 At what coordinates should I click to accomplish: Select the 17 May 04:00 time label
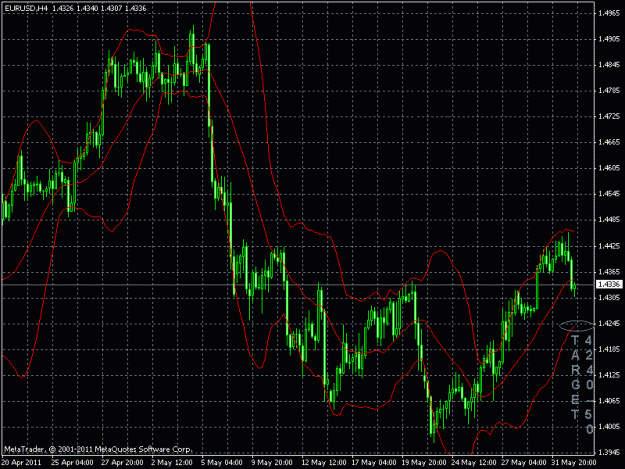click(x=373, y=463)
